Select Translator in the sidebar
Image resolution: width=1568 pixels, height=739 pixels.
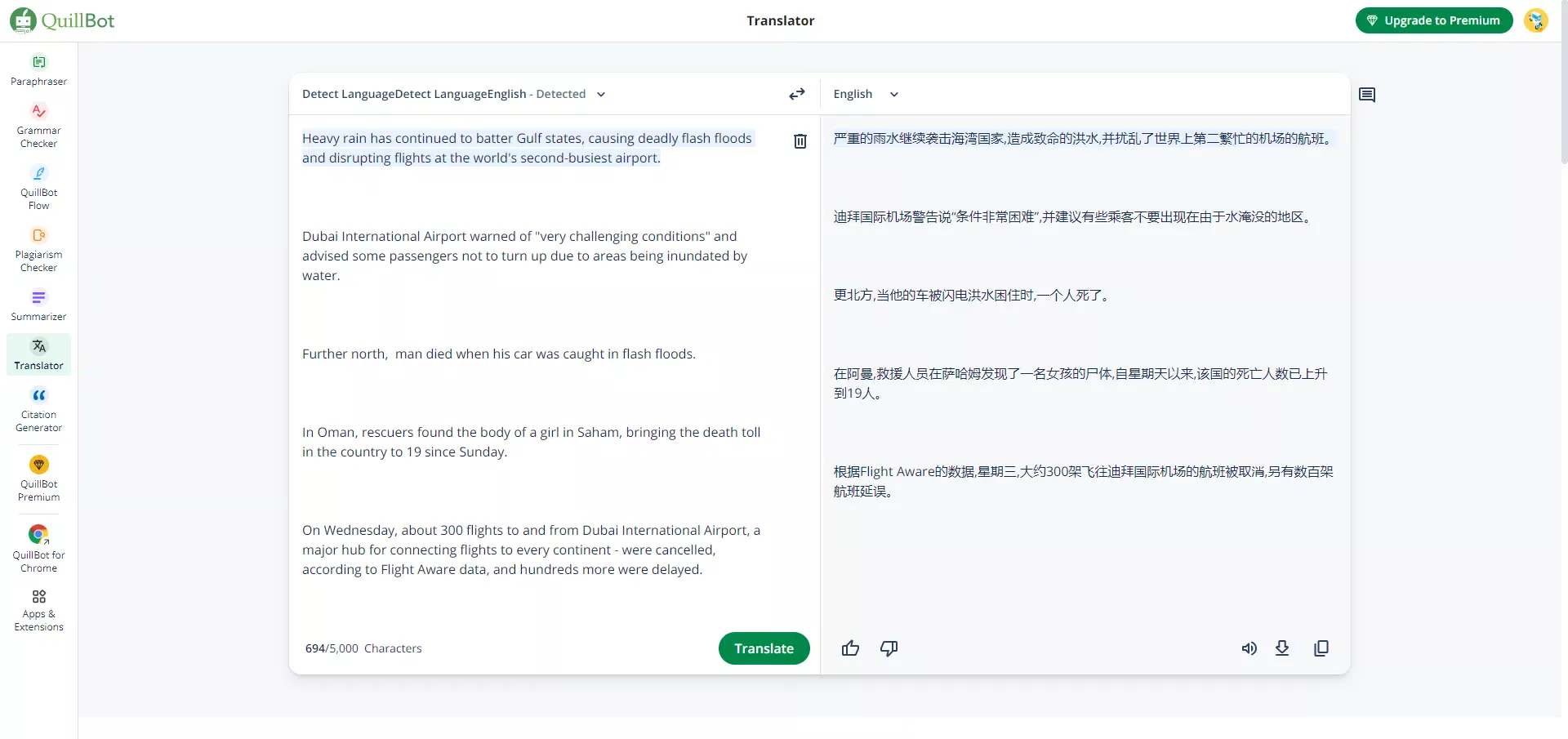(38, 354)
